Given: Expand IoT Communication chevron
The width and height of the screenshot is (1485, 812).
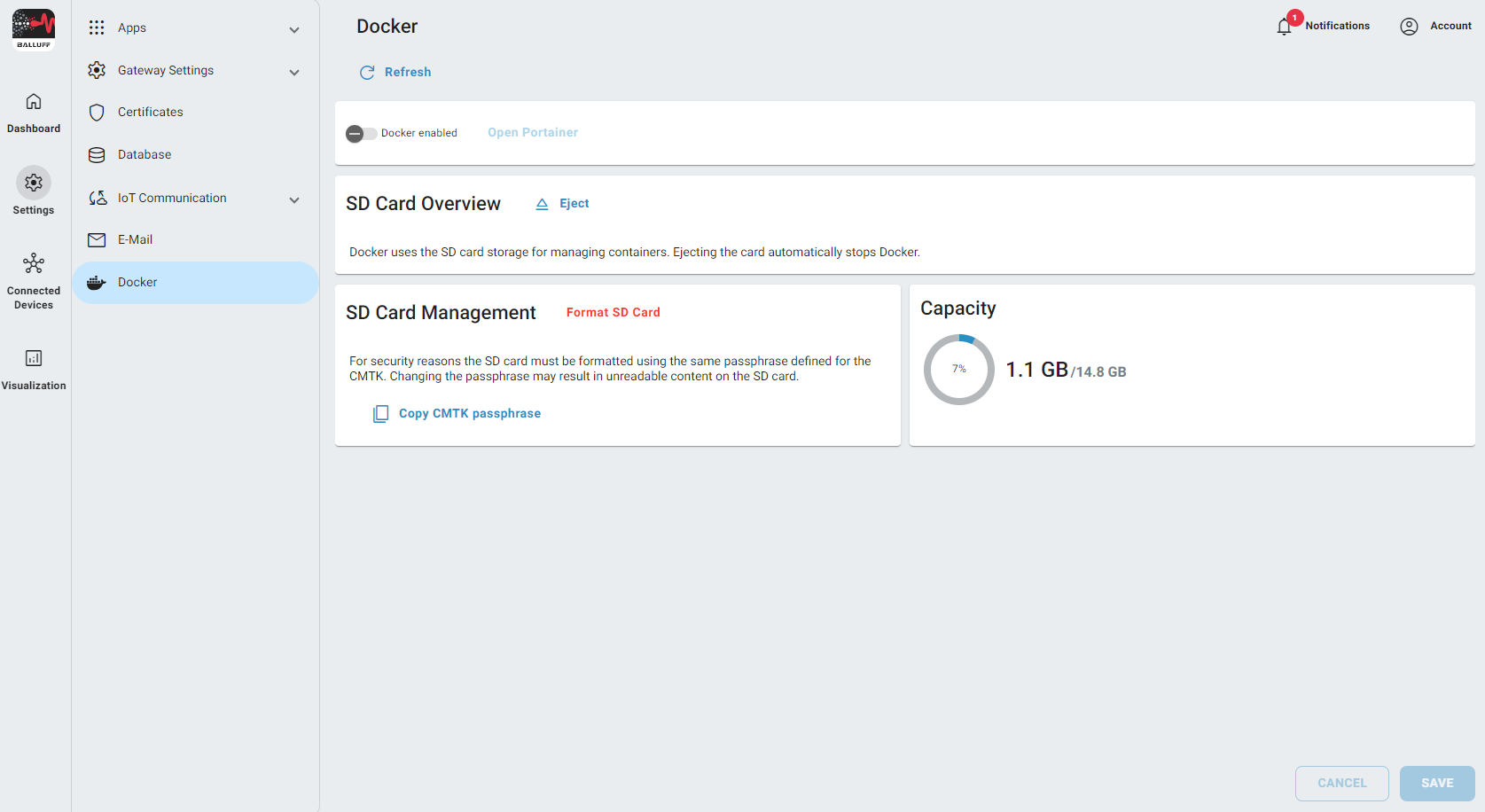Looking at the screenshot, I should [x=294, y=200].
